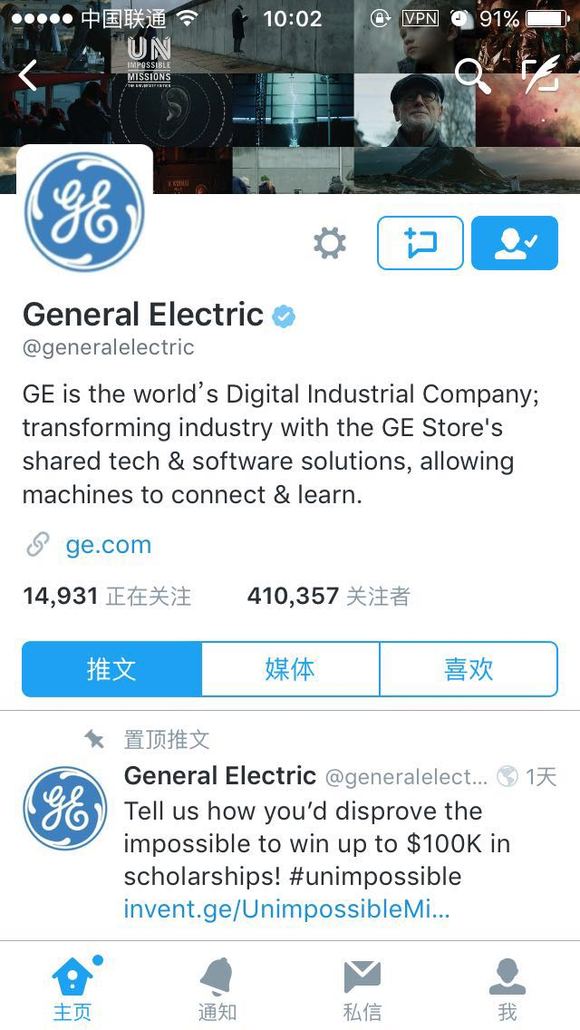
Task: Tap the blue verified badge
Action: [x=284, y=316]
